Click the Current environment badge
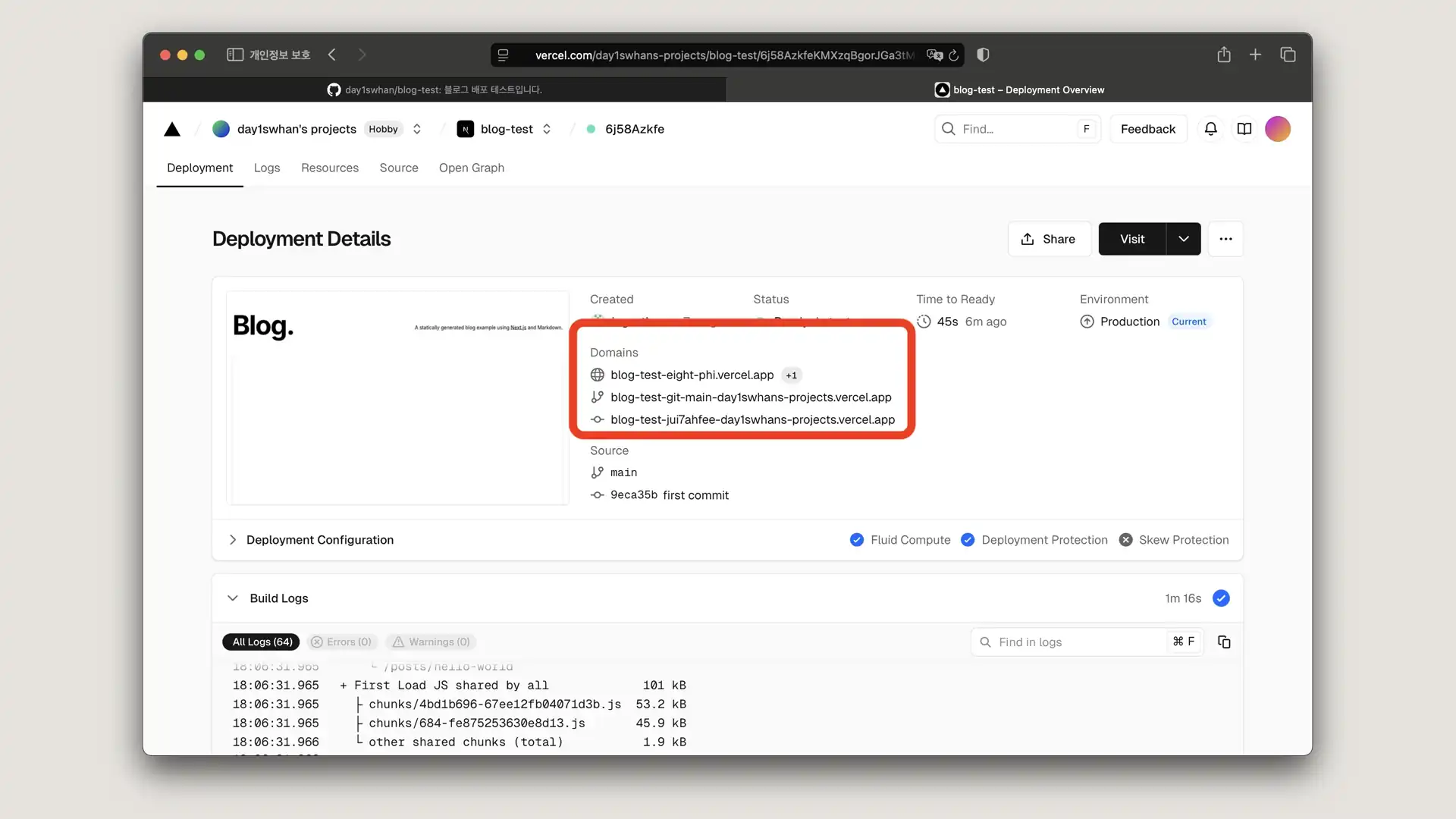 [x=1188, y=322]
